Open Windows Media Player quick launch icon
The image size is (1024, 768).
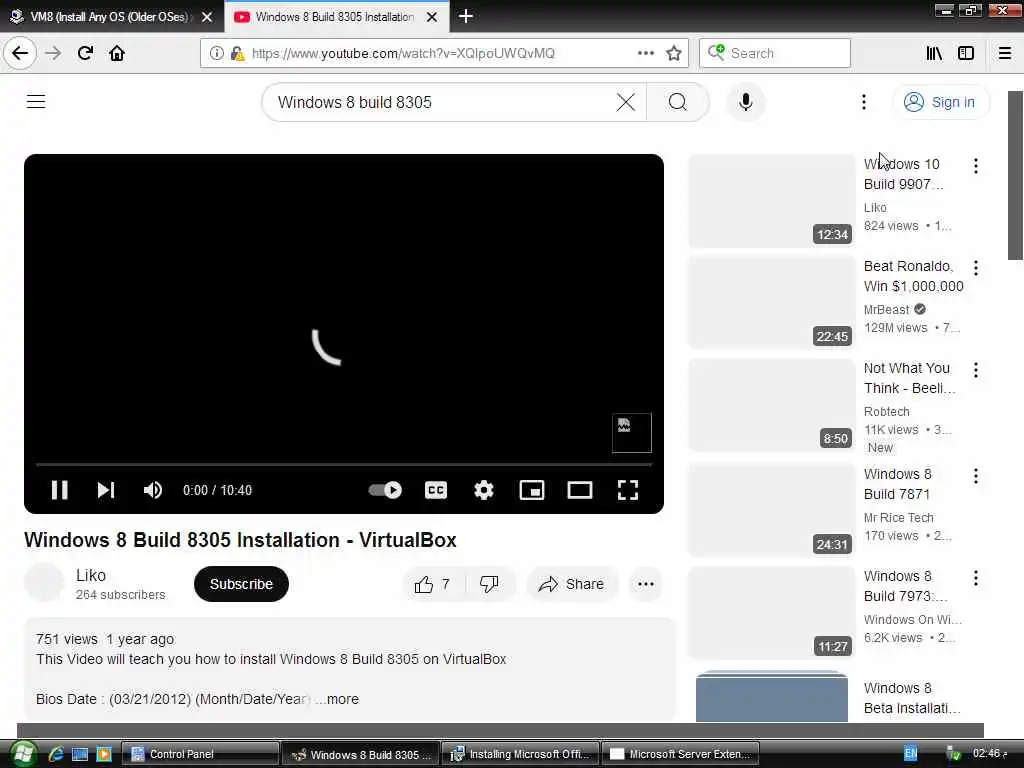[x=103, y=754]
